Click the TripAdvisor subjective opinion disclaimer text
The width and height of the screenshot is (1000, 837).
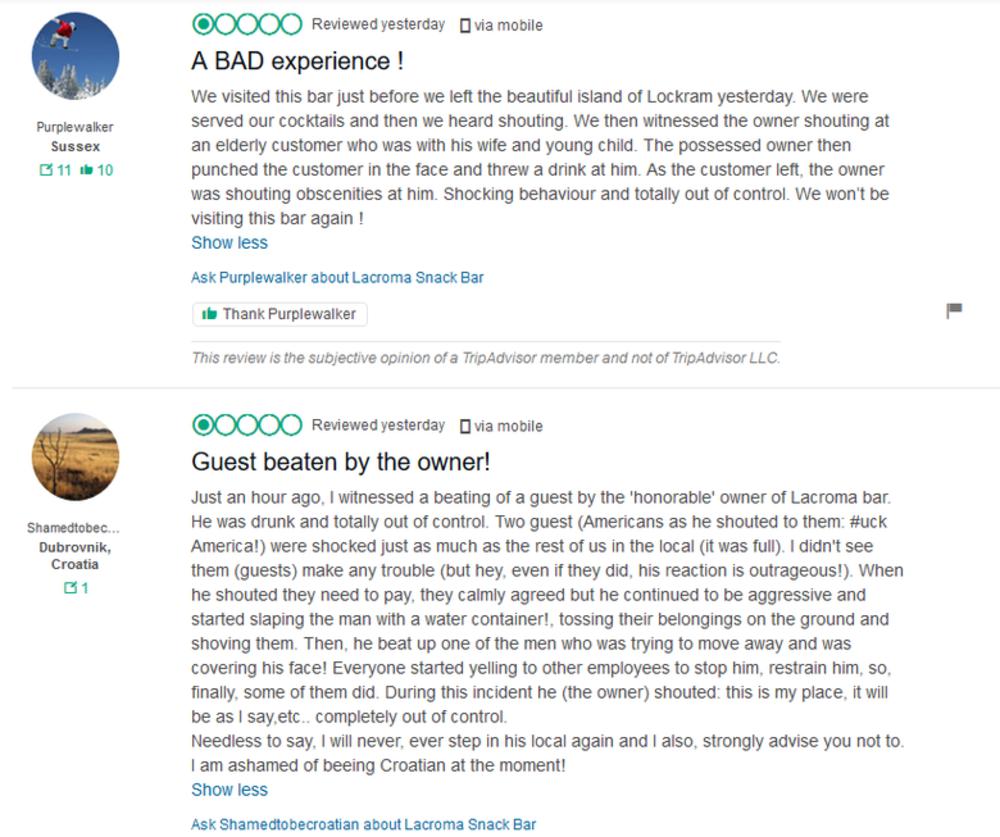click(x=485, y=357)
